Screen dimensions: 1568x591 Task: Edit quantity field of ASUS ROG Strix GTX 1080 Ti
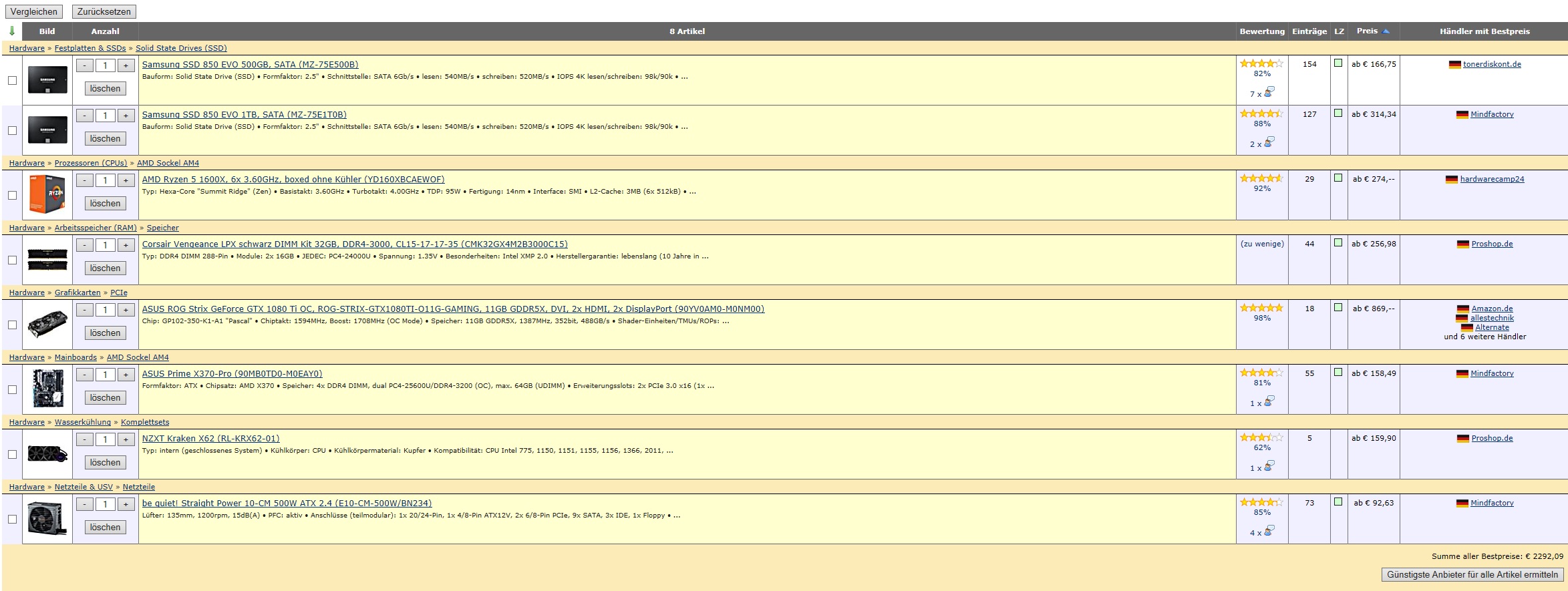[x=106, y=310]
